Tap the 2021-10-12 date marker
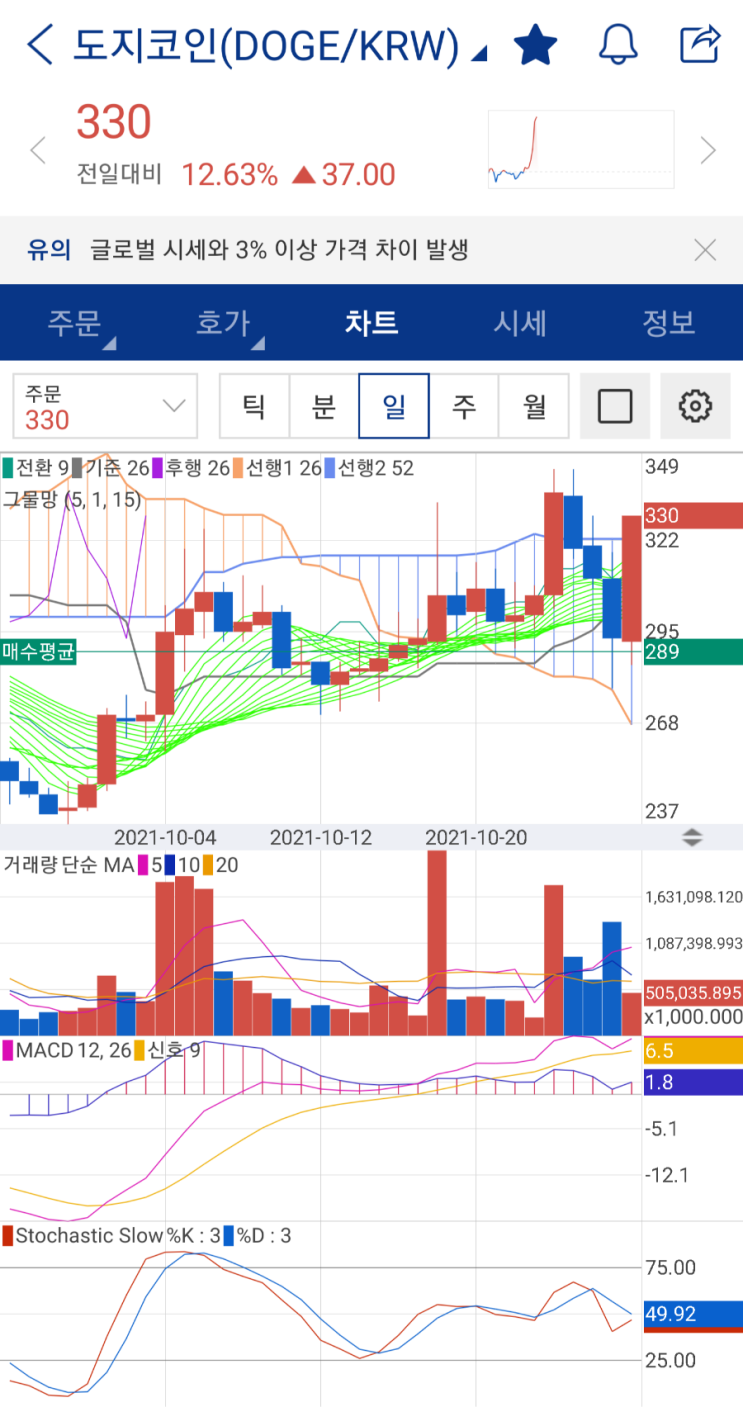Screen dimensions: 743x1426 tap(320, 837)
